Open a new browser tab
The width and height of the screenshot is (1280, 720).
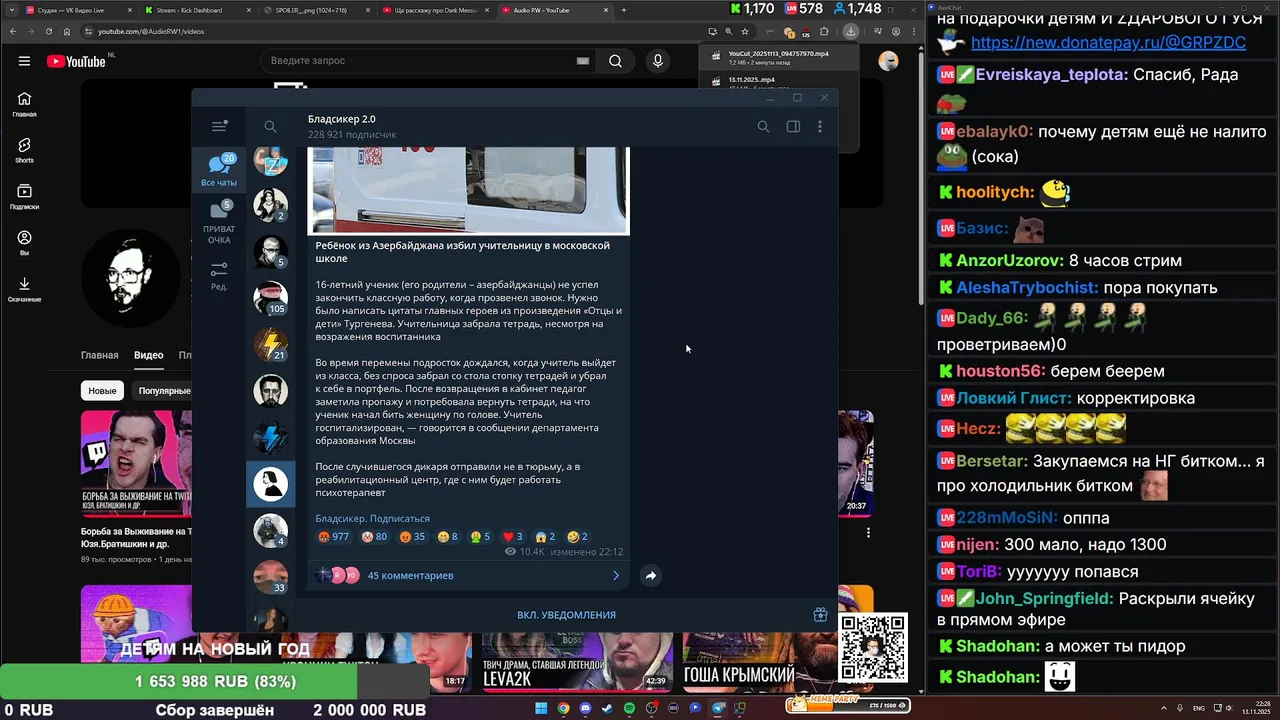(x=624, y=10)
